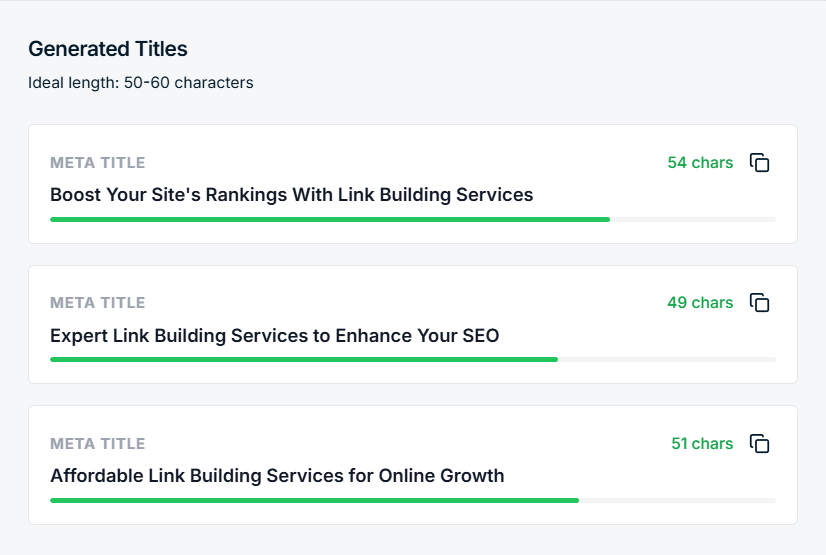Copy the "Boost Your Site's Rankings" meta title
Image resolution: width=826 pixels, height=555 pixels.
click(760, 163)
